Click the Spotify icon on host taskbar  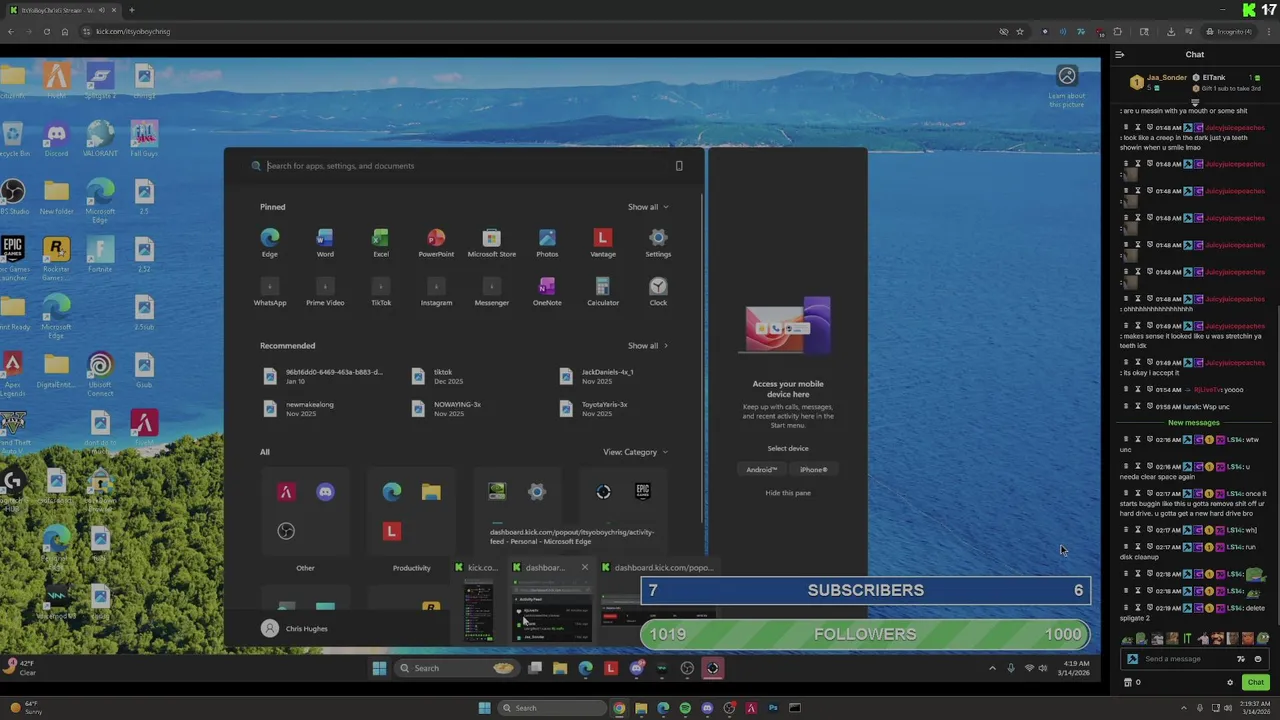pyautogui.click(x=685, y=708)
